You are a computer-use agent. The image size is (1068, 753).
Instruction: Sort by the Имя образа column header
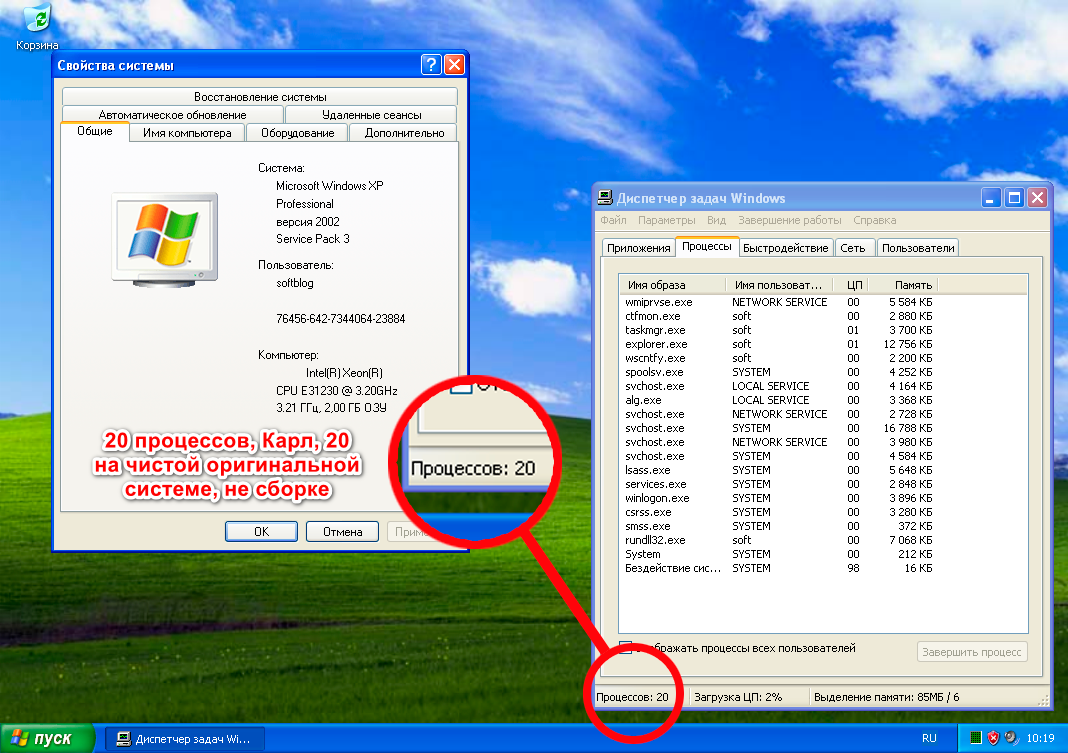(x=673, y=285)
